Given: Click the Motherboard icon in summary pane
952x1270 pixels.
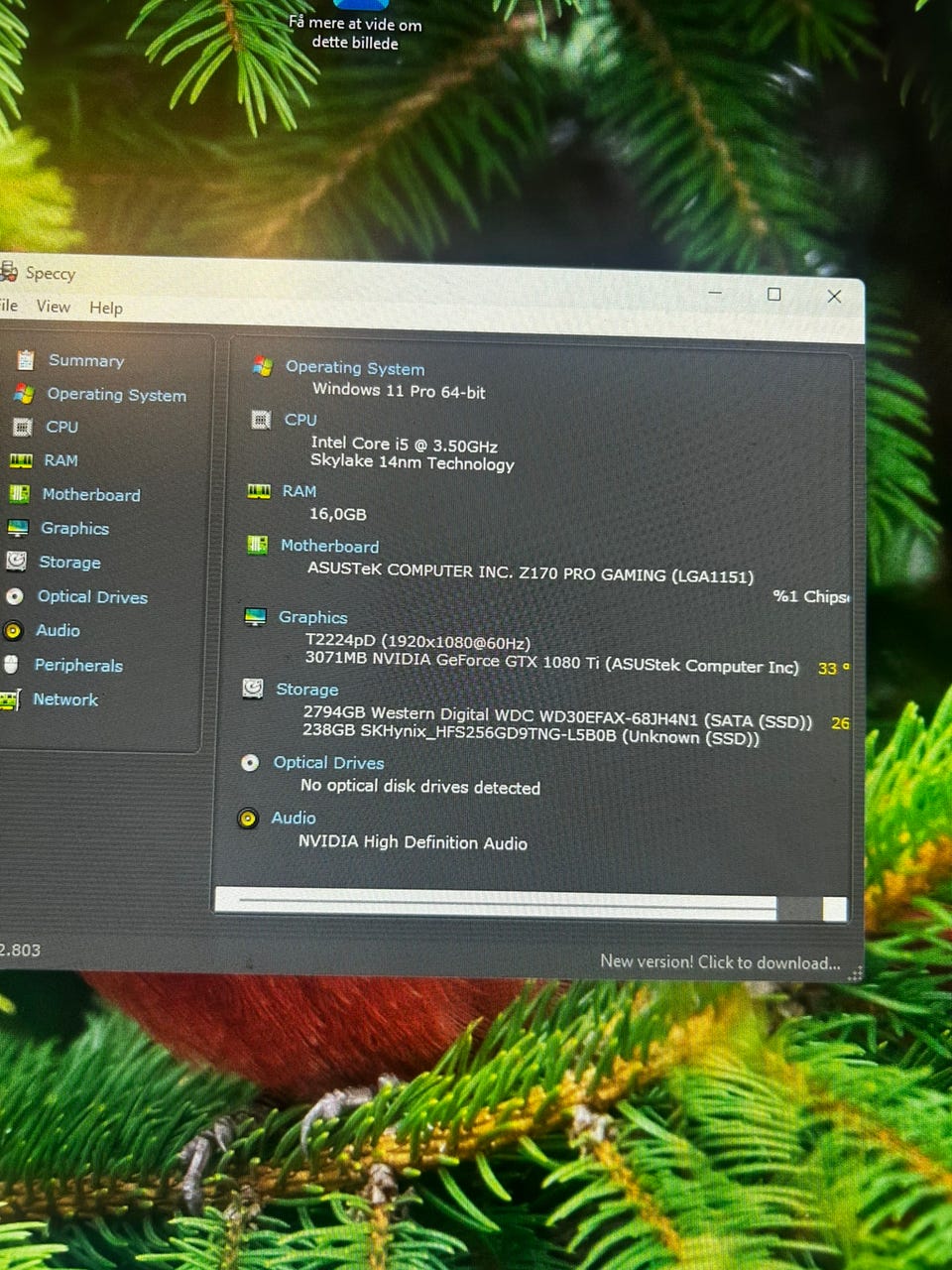Looking at the screenshot, I should pos(257,545).
